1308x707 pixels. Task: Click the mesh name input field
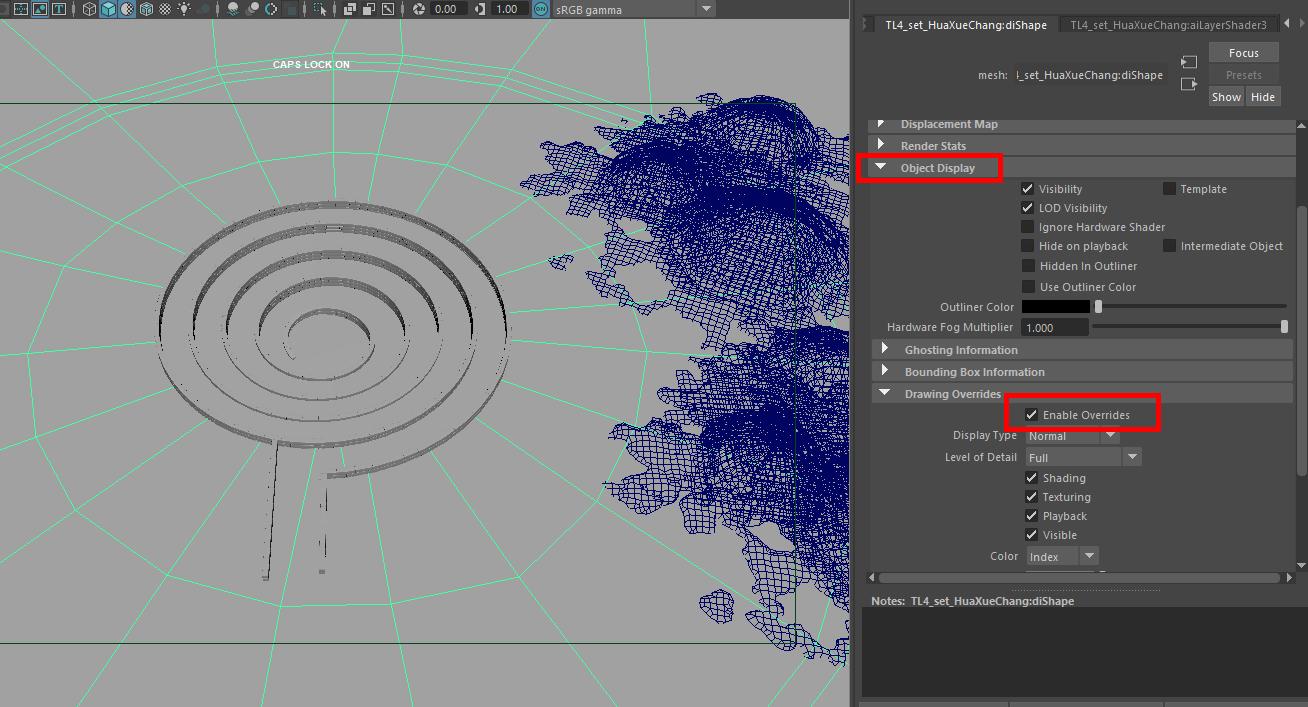click(x=1089, y=75)
